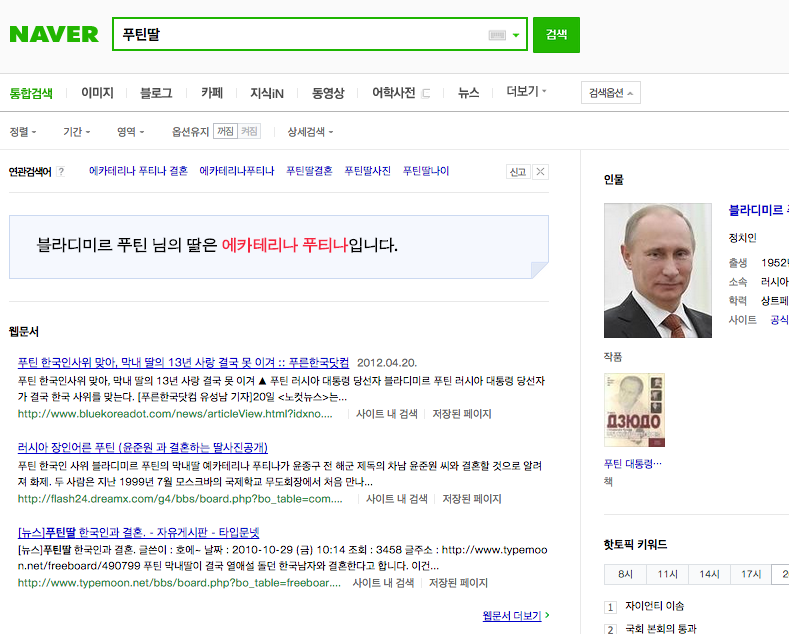
Task: Click the 연관검색어 help question mark icon
Action: tap(61, 172)
